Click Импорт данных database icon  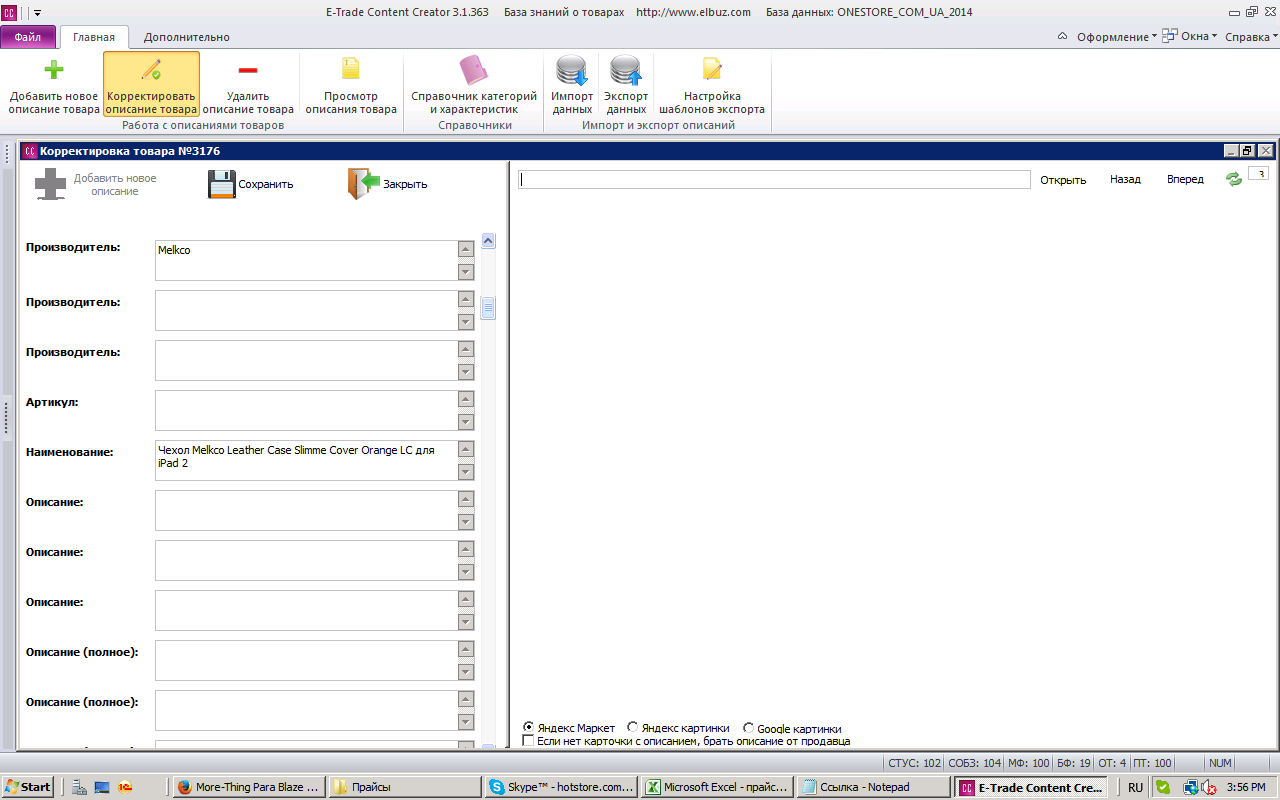click(572, 70)
